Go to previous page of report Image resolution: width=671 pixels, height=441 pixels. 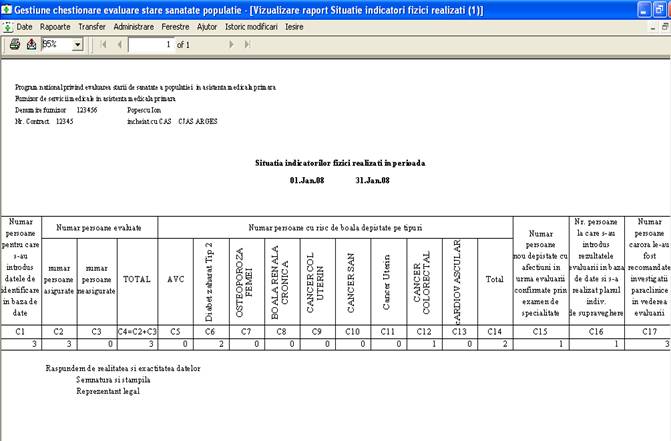tap(119, 45)
